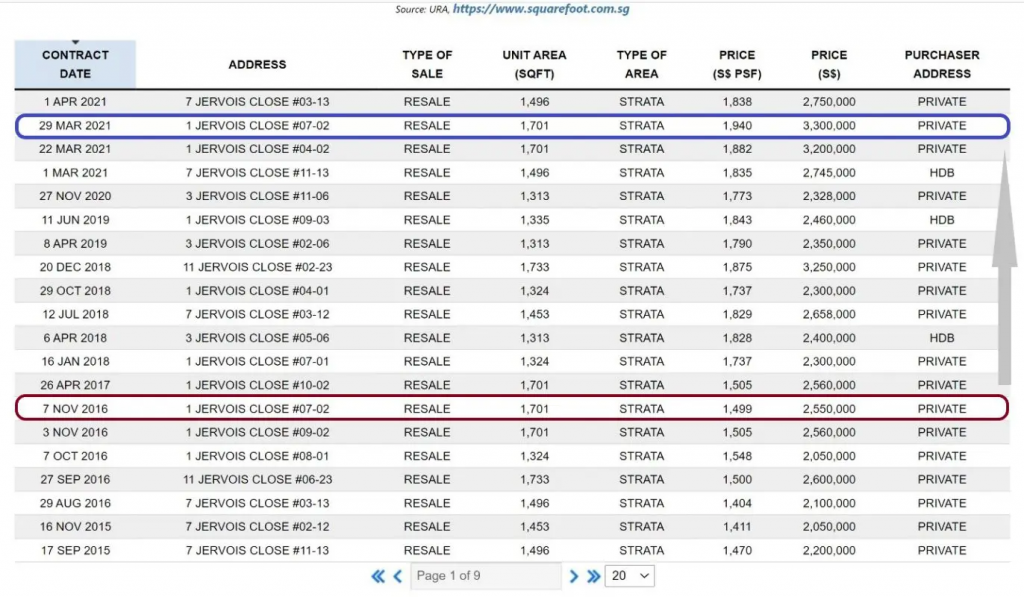1024x597 pixels.
Task: Click HDB purchaser in 6 APR 2018 row
Action: 942,338
